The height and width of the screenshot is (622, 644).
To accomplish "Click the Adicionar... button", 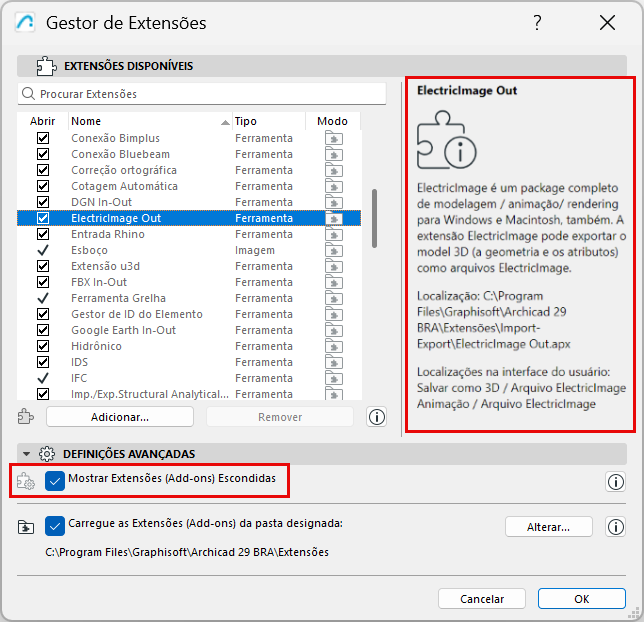I will tap(120, 417).
